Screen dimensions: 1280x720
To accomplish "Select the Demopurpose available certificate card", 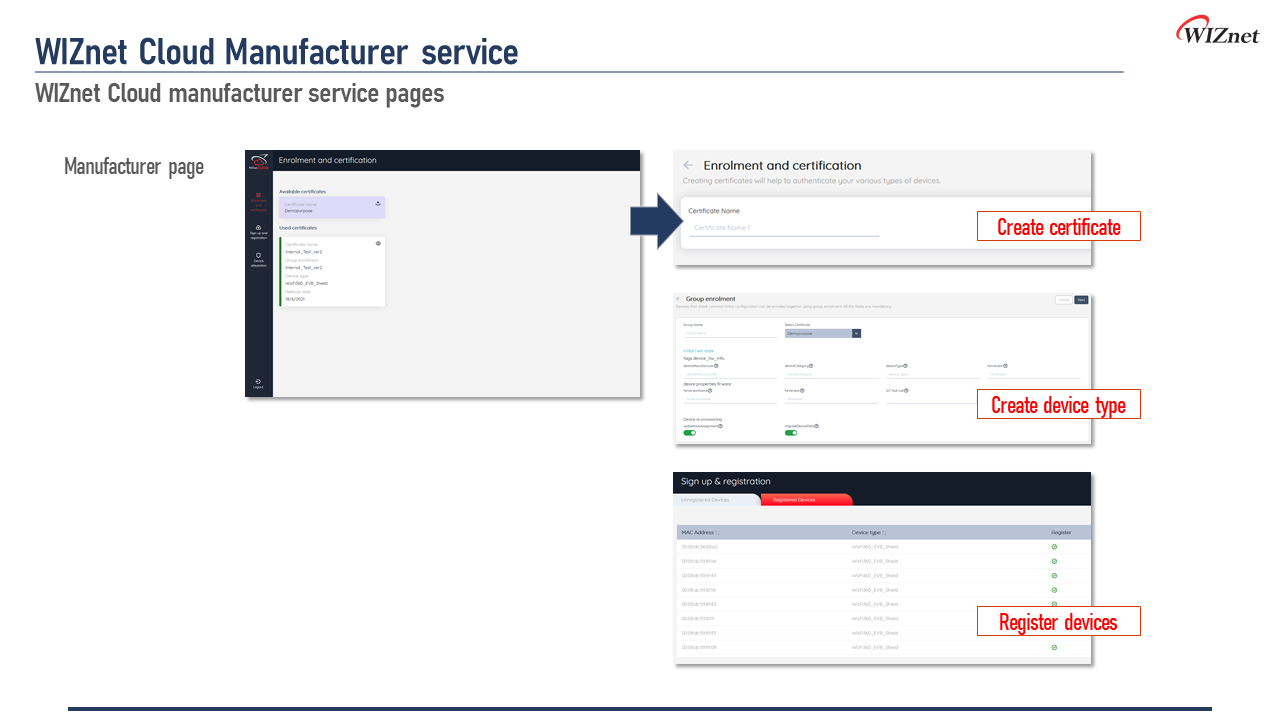I will pyautogui.click(x=332, y=207).
